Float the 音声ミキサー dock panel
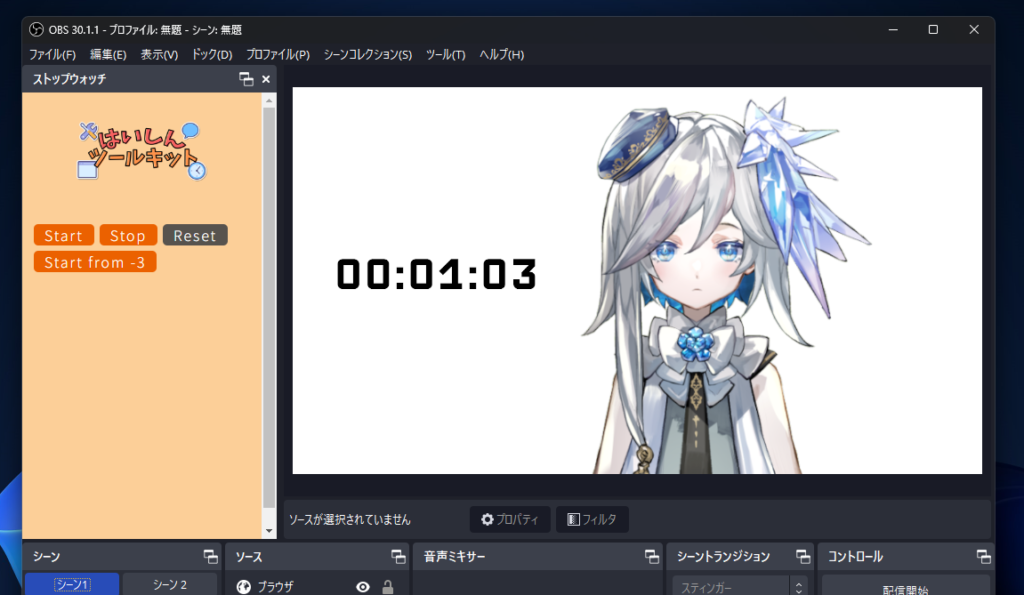Image resolution: width=1024 pixels, height=595 pixels. [x=651, y=556]
